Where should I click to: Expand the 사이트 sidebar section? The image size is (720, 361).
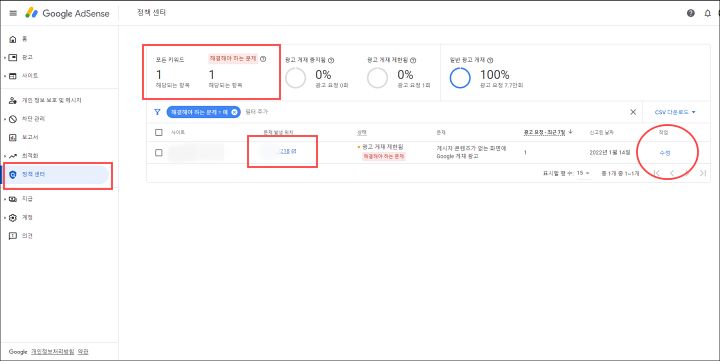pyautogui.click(x=5, y=76)
